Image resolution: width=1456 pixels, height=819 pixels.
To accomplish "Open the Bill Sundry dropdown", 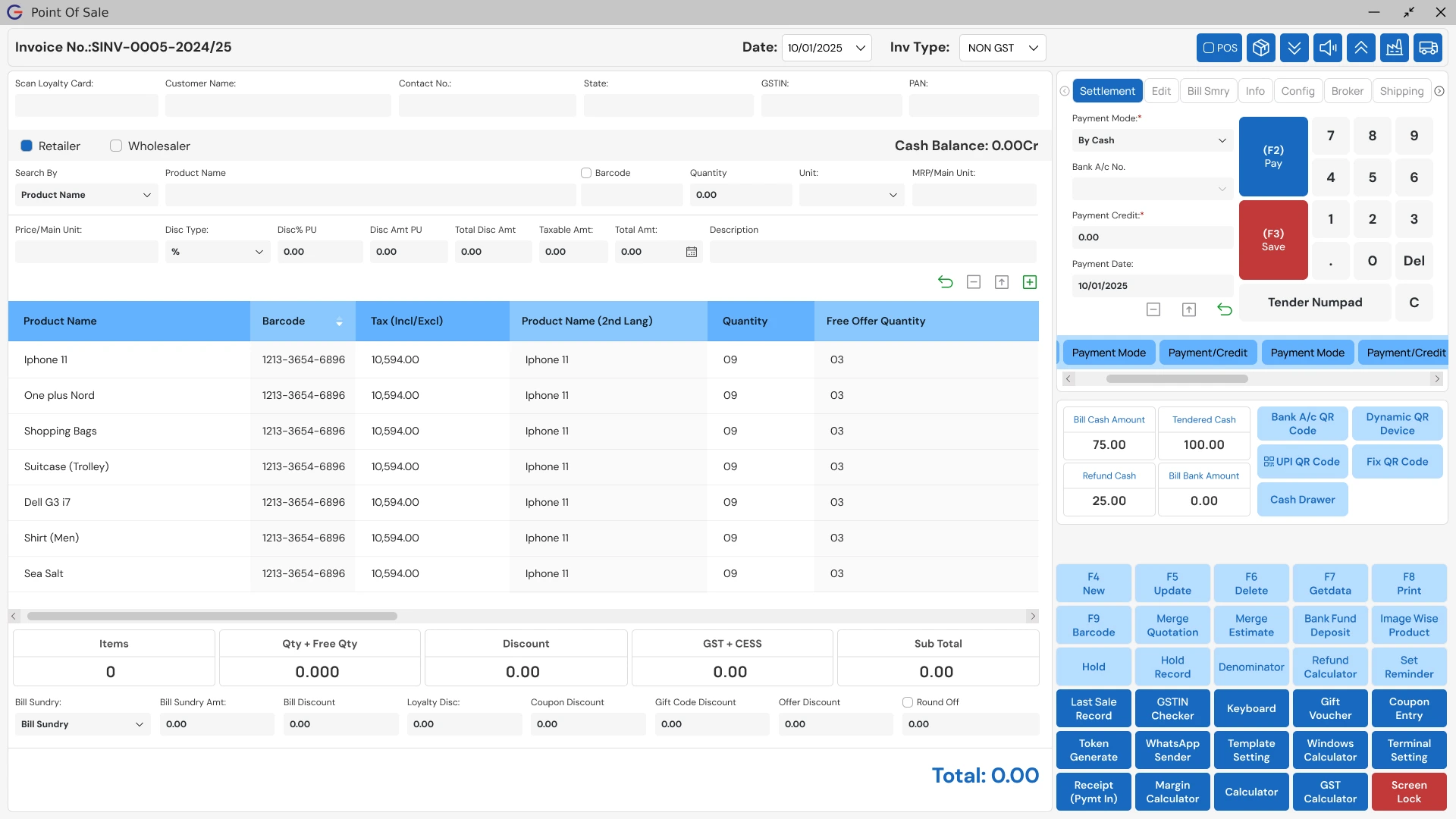I will pyautogui.click(x=82, y=724).
